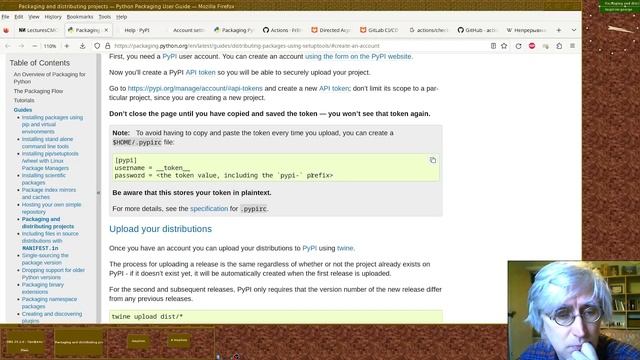Image resolution: width=640 pixels, height=360 pixels.
Task: Click the 'Packaging and distributing' taskbar window button
Action: coord(79,342)
